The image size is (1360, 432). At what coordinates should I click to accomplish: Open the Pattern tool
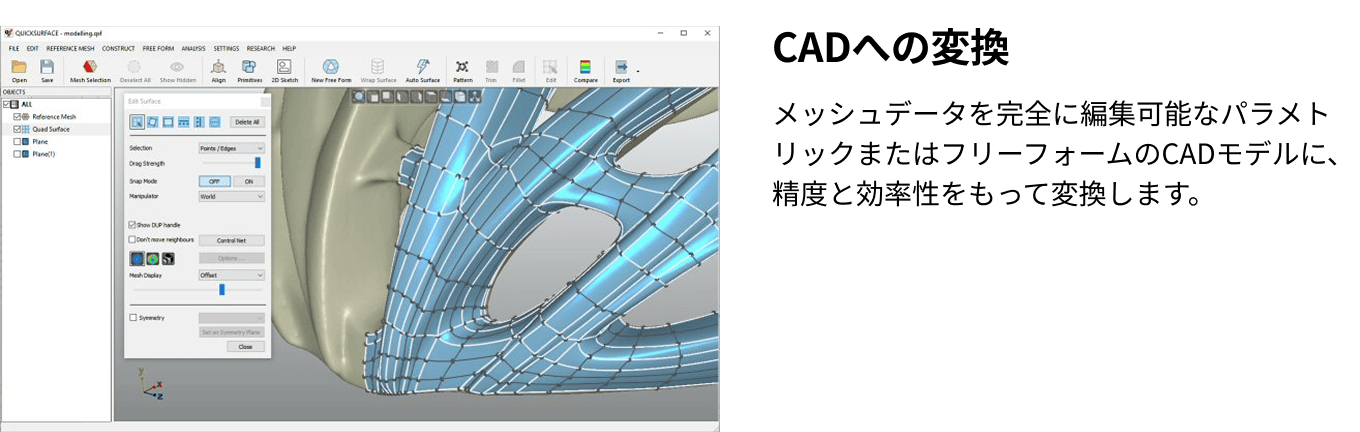462,67
